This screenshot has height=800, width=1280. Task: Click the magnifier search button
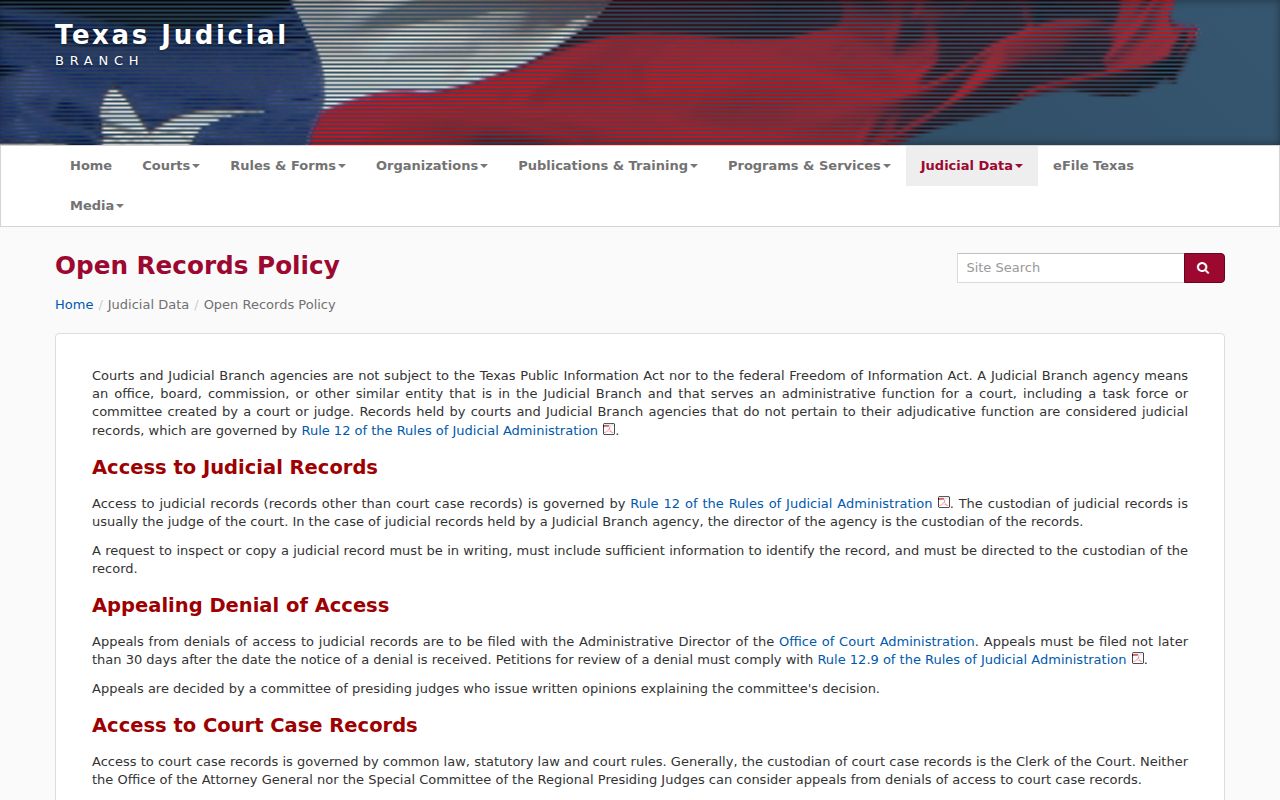pyautogui.click(x=1204, y=268)
